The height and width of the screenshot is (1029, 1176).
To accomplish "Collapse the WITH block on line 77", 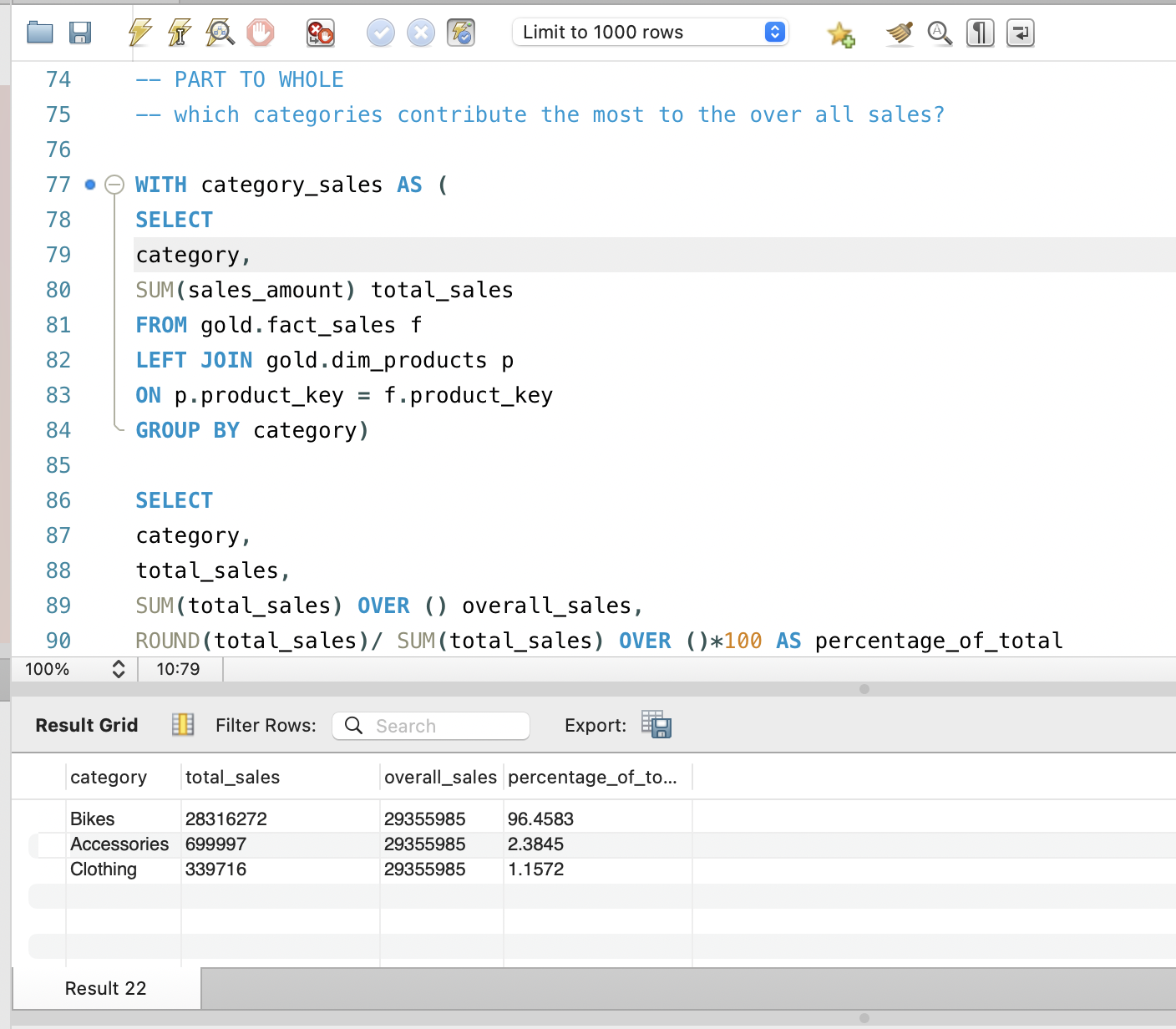I will pyautogui.click(x=114, y=185).
